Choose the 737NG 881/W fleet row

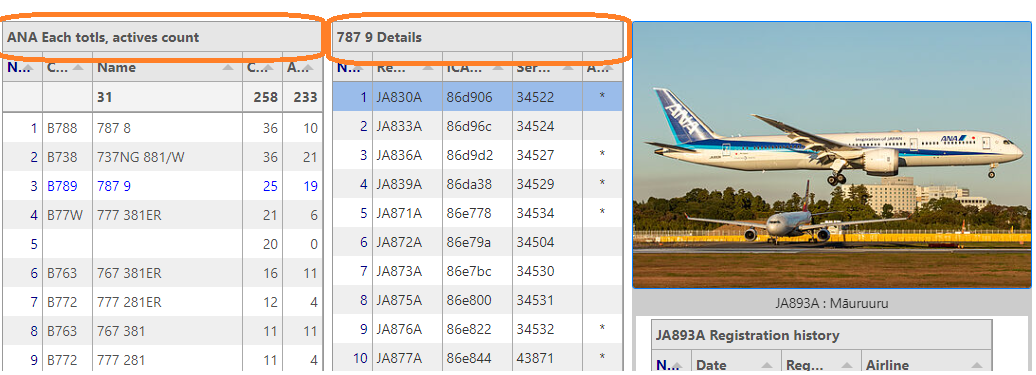pos(163,157)
